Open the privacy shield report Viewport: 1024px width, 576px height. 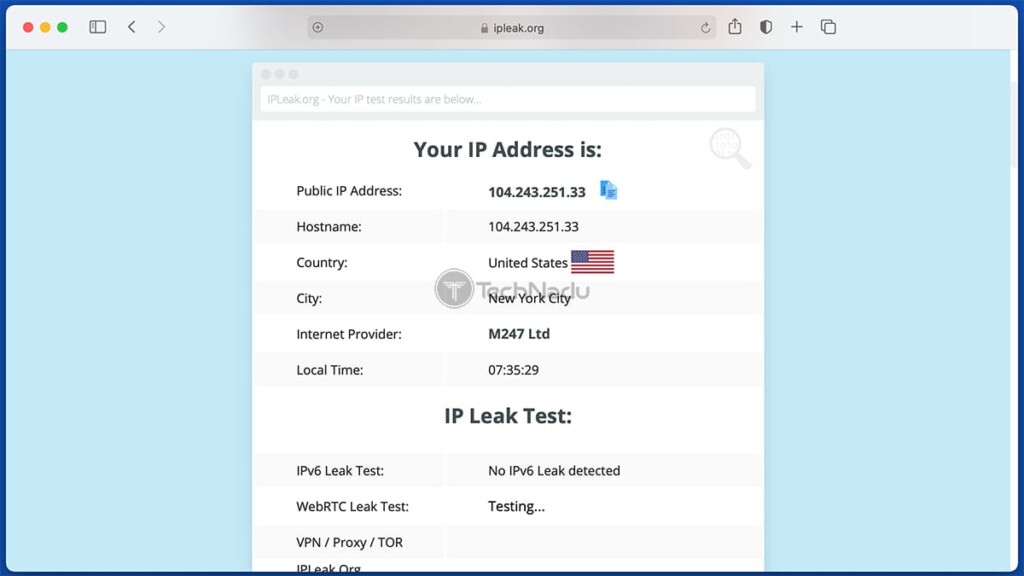[x=765, y=27]
